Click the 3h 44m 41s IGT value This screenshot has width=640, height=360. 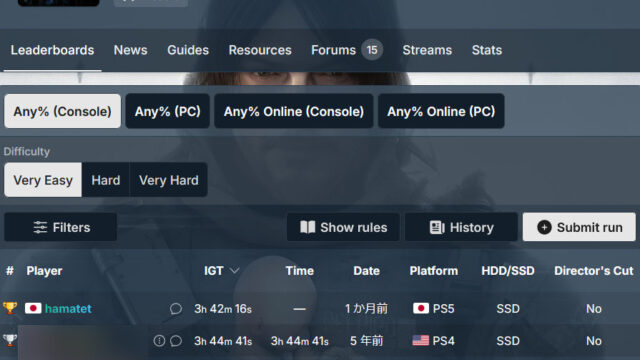(223, 341)
